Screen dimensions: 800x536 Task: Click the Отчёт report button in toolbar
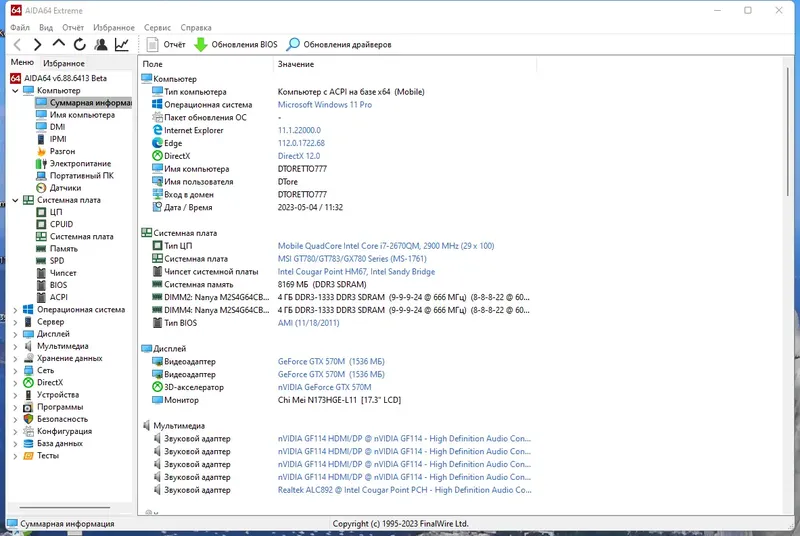[166, 45]
